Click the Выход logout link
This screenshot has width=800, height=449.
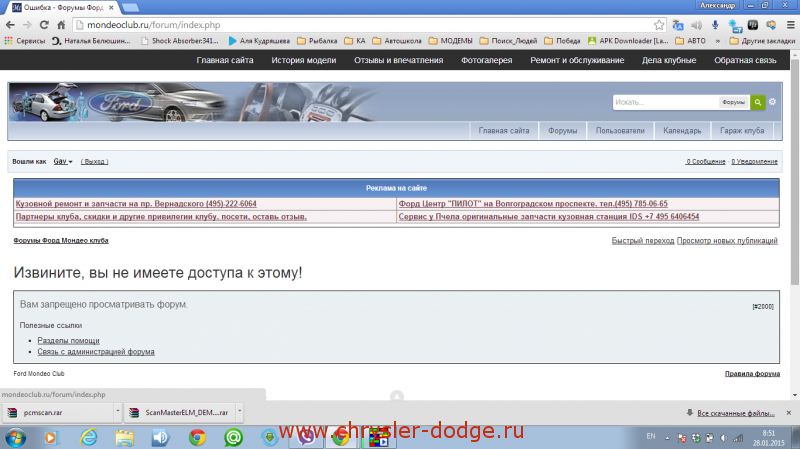tap(94, 161)
